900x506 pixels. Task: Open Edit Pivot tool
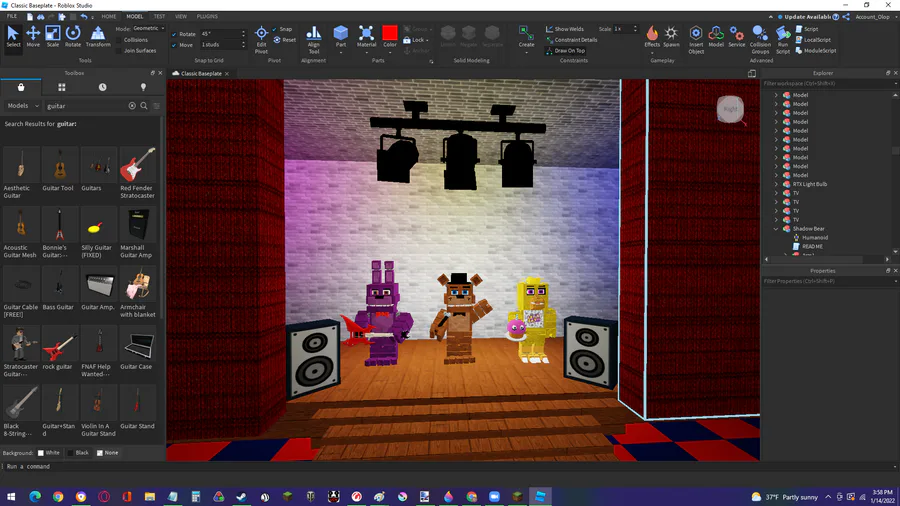point(261,39)
